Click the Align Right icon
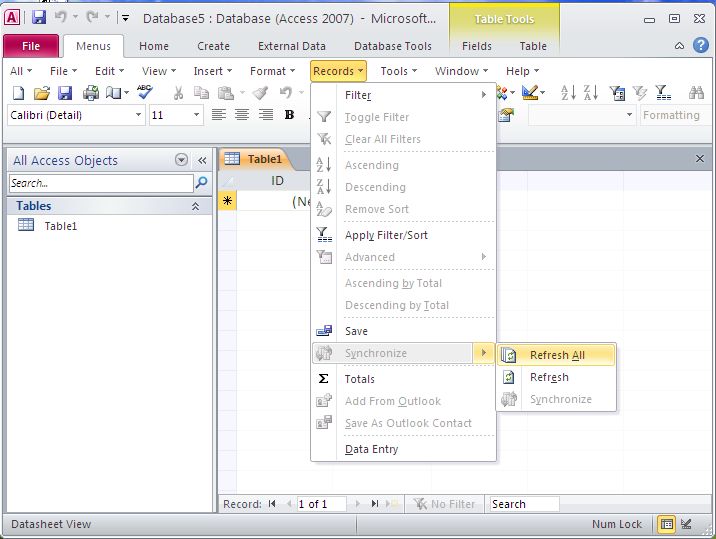Image resolution: width=716 pixels, height=539 pixels. [x=266, y=115]
